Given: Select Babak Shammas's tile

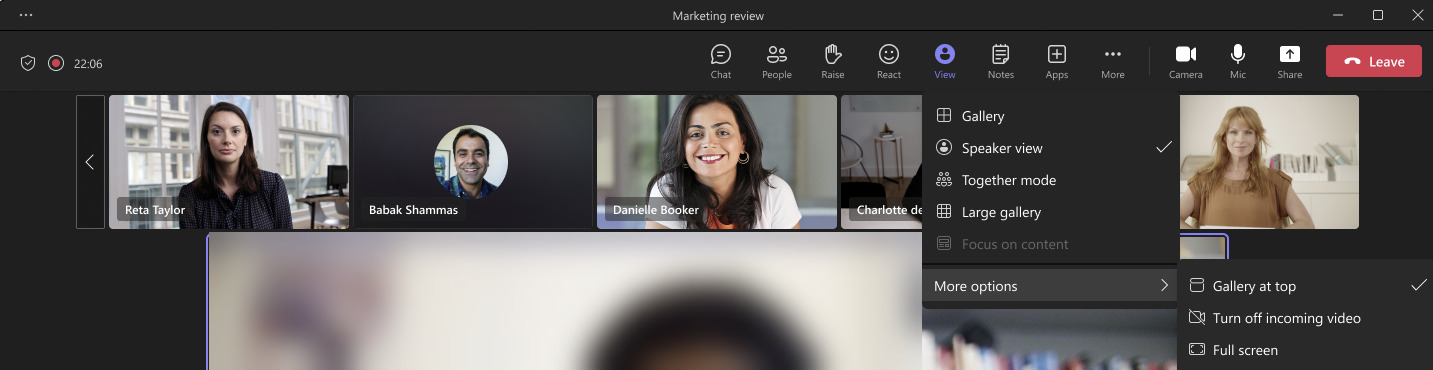Looking at the screenshot, I should [x=473, y=162].
